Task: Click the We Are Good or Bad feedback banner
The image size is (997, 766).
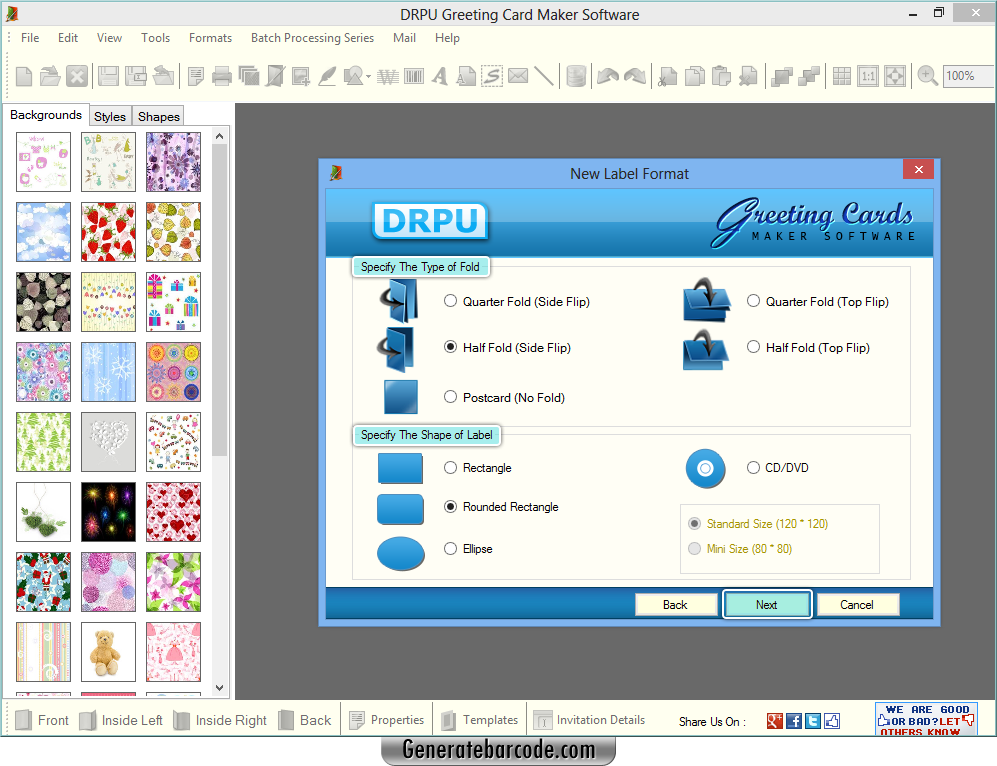Action: tap(926, 720)
